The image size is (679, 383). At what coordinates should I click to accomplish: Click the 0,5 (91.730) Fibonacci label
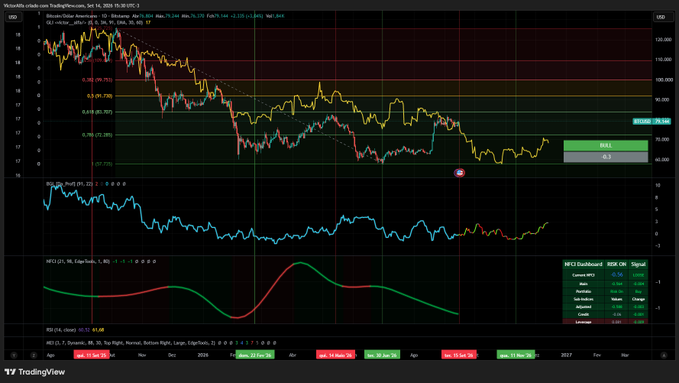100,96
